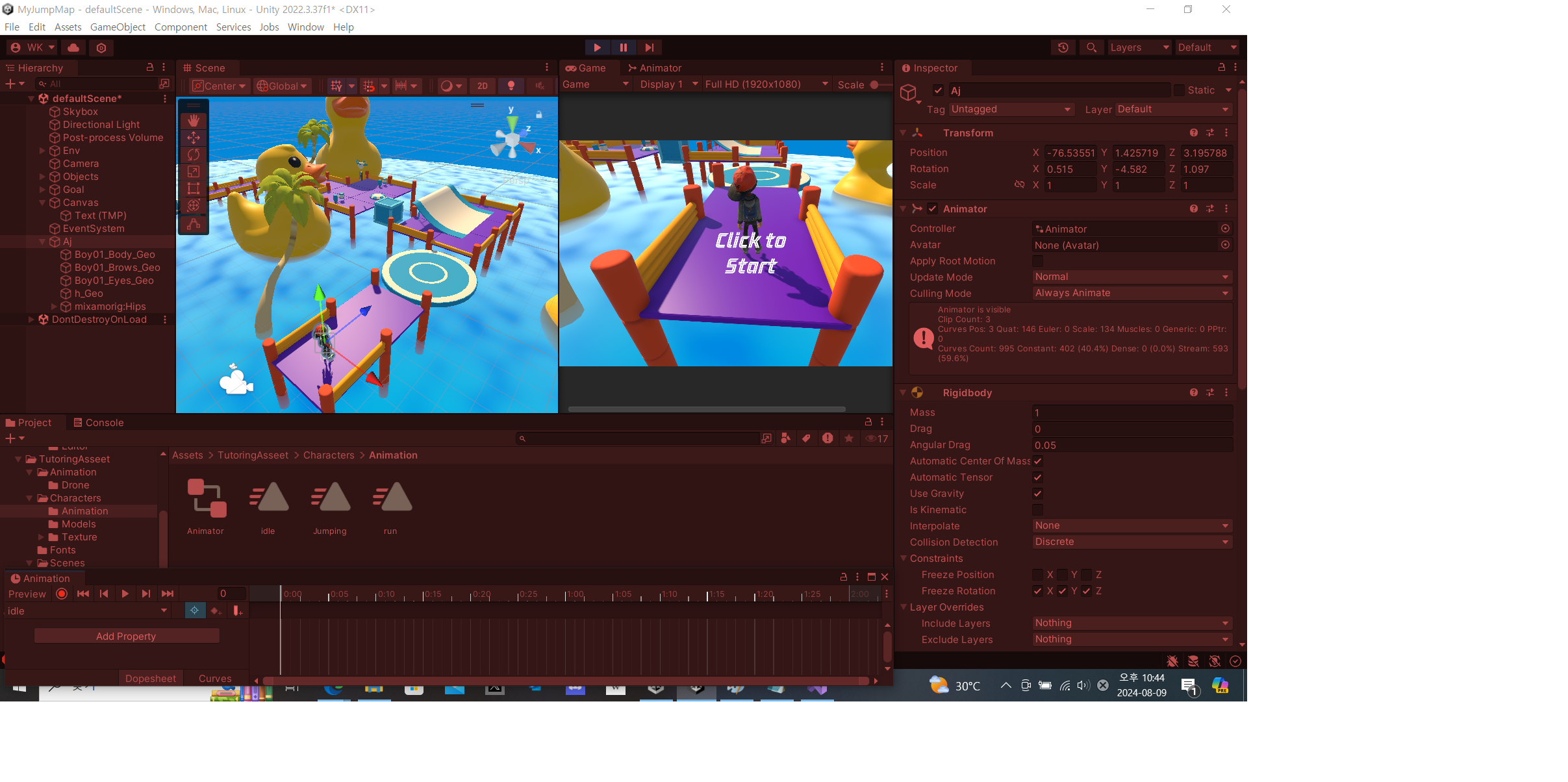Click the Mass input field

pyautogui.click(x=1132, y=412)
